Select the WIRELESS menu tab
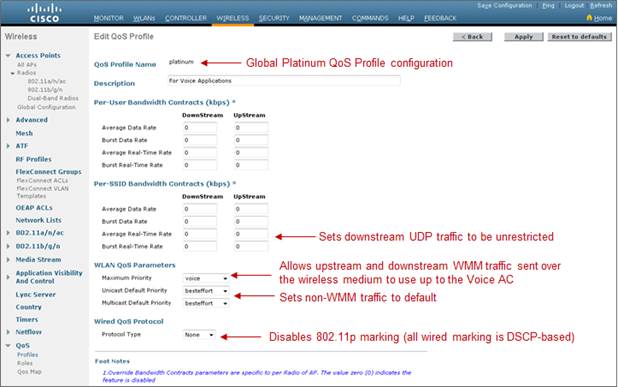Image resolution: width=618 pixels, height=387 pixels. 233,18
